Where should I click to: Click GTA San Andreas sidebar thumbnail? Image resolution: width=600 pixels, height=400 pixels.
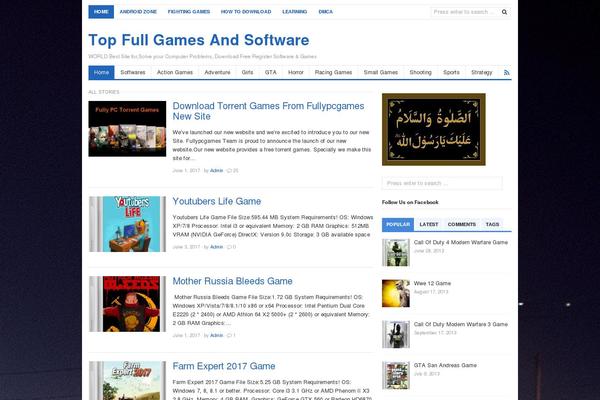pyautogui.click(x=396, y=376)
